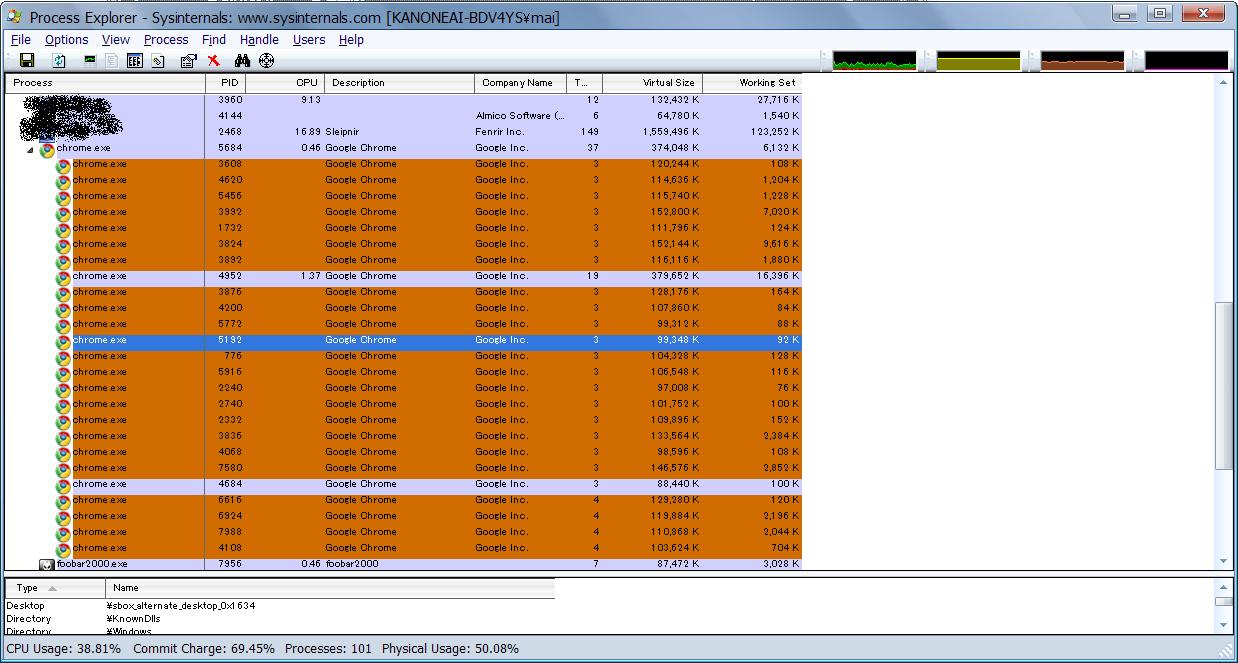Select the Almico Software row PID 4144
The image size is (1238, 663).
tap(403, 116)
